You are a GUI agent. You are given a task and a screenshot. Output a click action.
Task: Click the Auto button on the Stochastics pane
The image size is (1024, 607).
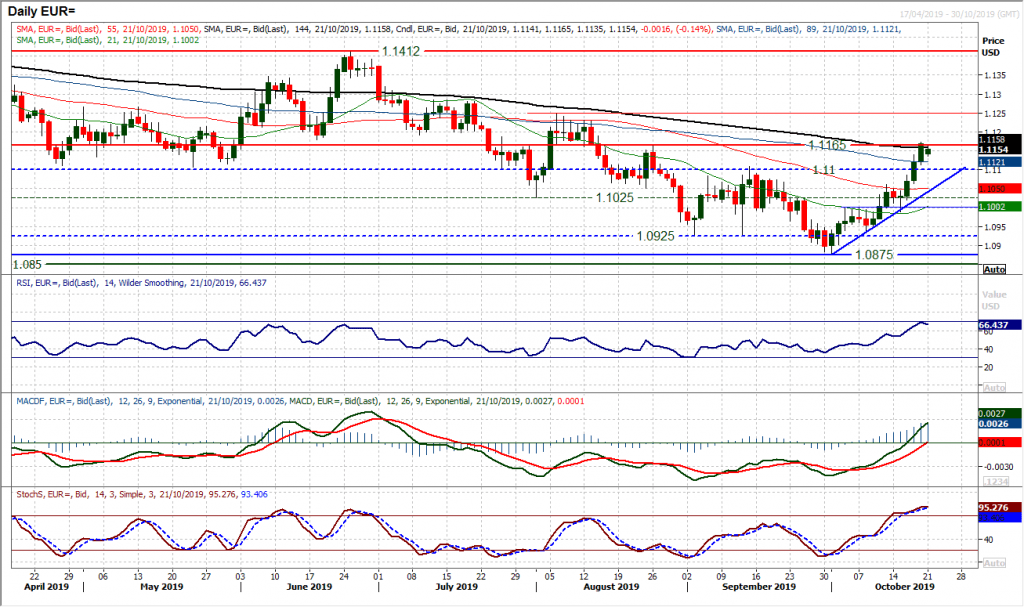point(993,561)
